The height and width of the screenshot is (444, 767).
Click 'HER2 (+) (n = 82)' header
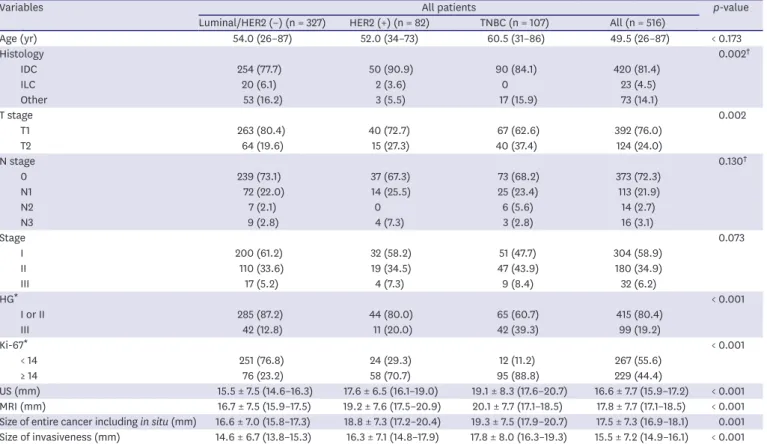point(389,23)
